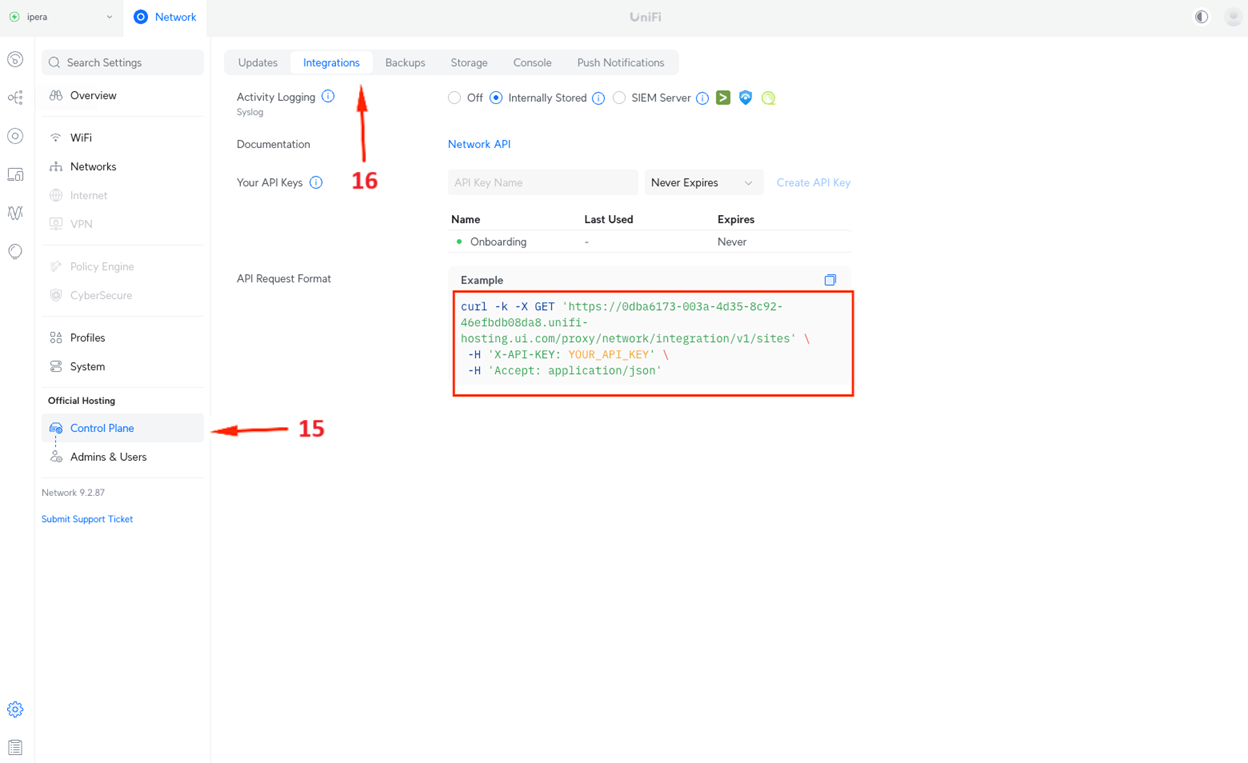The height and width of the screenshot is (763, 1248).
Task: Click the blue shield integration icon
Action: (745, 98)
